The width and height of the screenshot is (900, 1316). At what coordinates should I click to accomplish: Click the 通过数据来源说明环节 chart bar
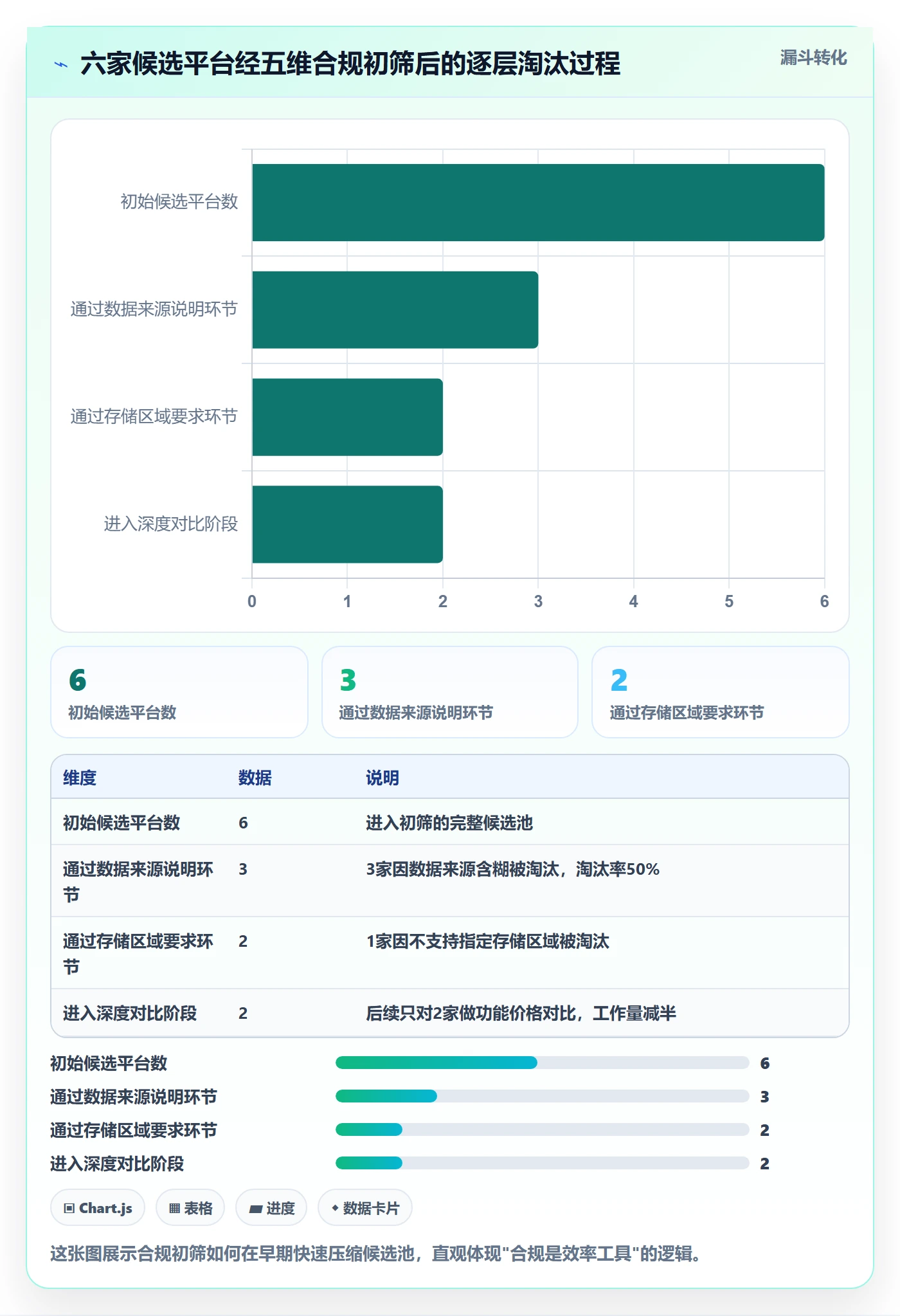[395, 310]
